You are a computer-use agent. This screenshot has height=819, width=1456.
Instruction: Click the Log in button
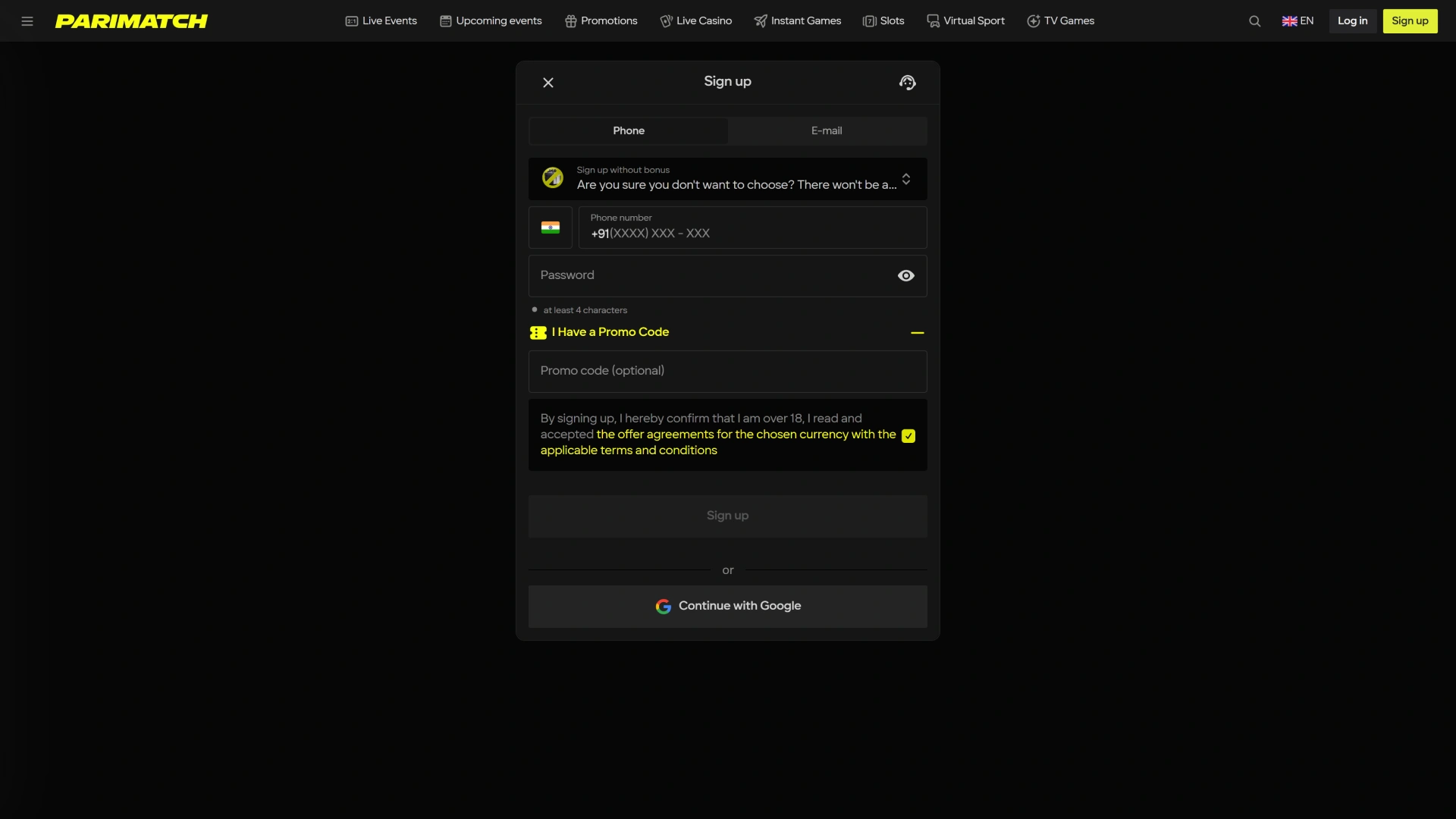pos(1353,21)
